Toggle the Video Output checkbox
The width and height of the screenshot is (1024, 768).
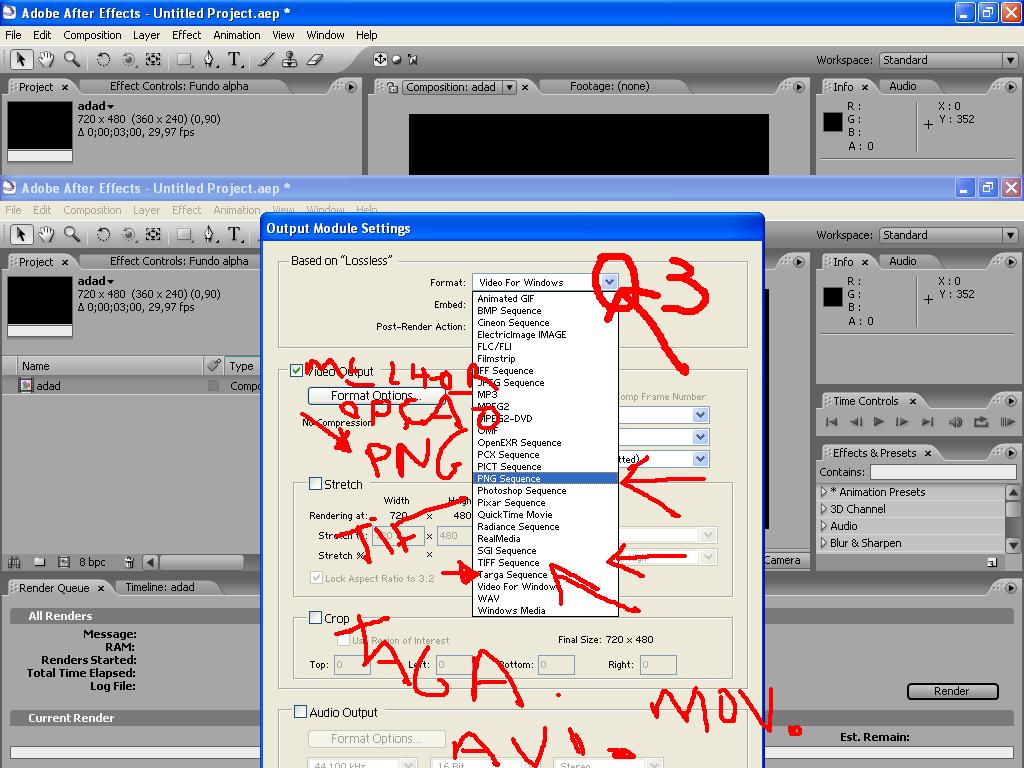pyautogui.click(x=296, y=371)
